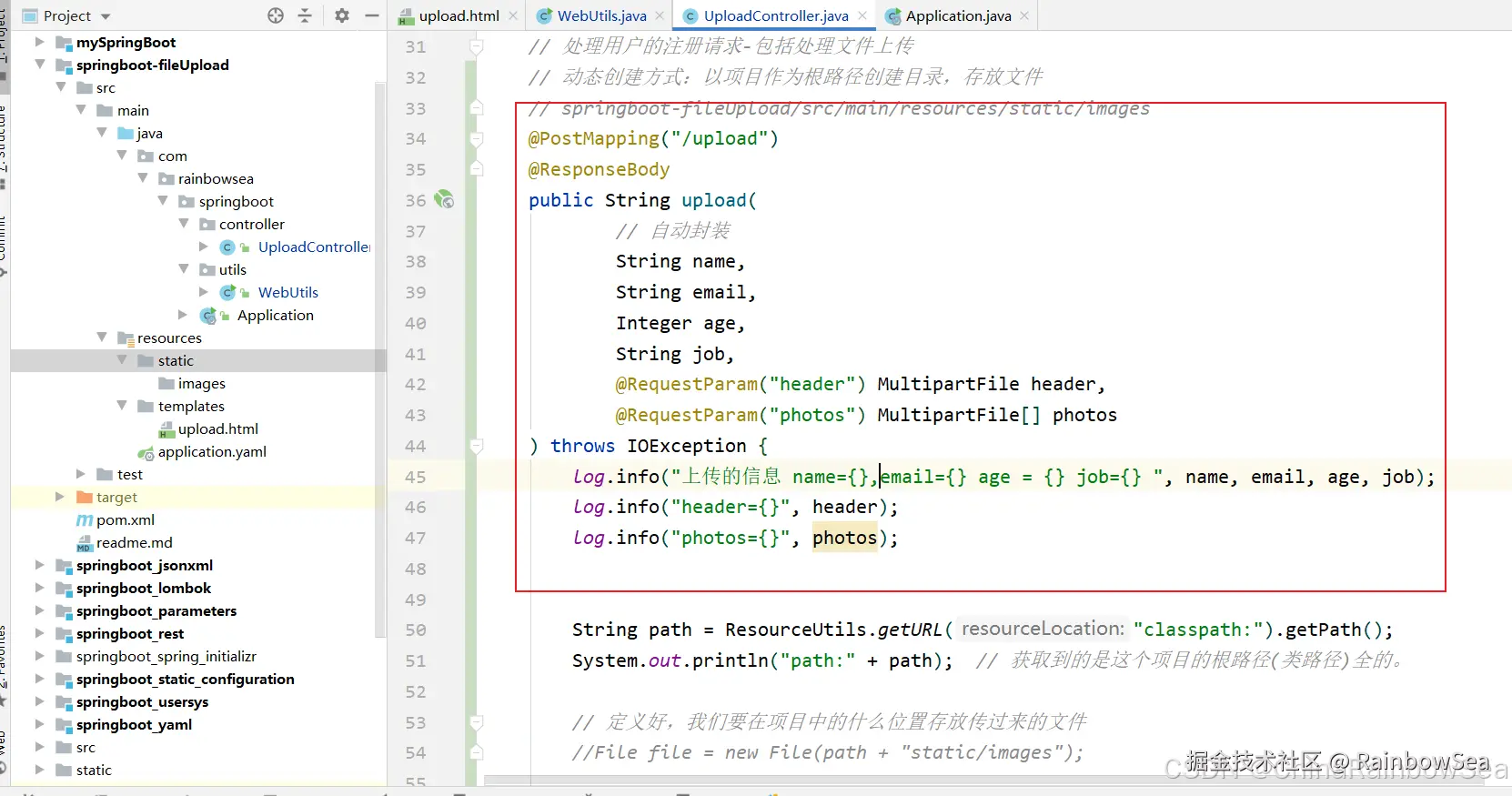Expand the root-level static folder arrow
The image size is (1512, 796).
coord(39,770)
